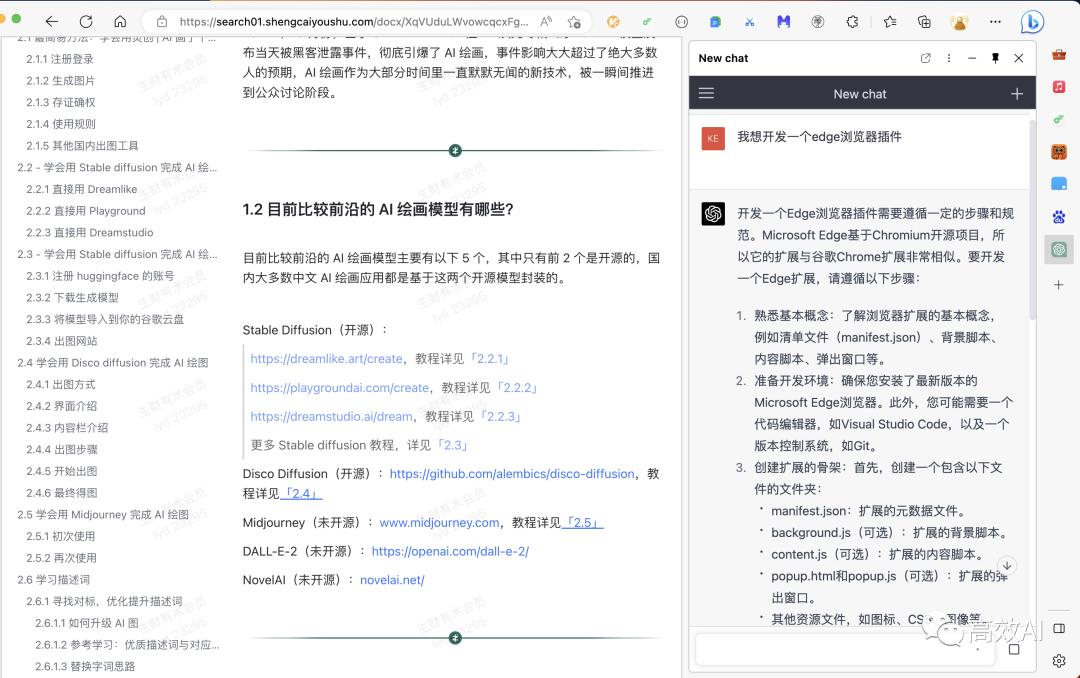The width and height of the screenshot is (1080, 678).
Task: Click the purple M extension icon
Action: point(783,22)
